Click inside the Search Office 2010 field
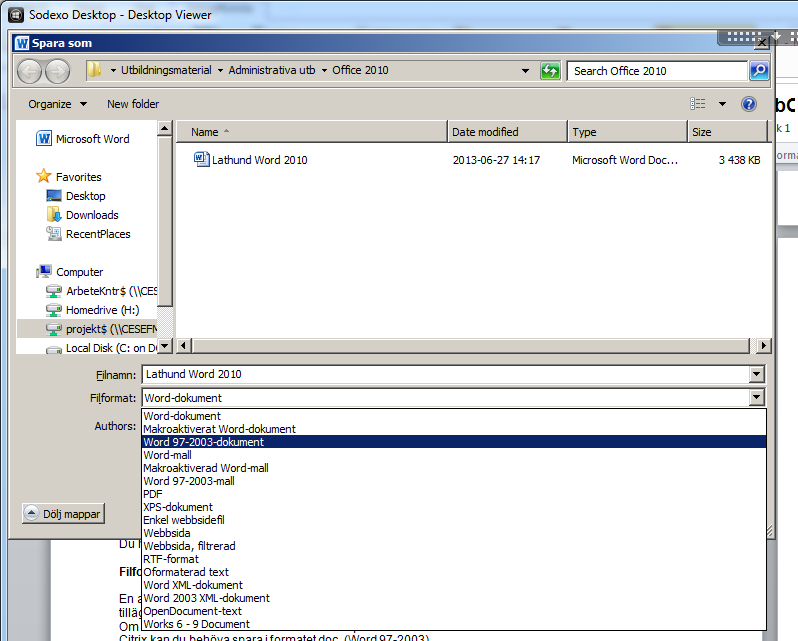The height and width of the screenshot is (641, 798). 658,71
